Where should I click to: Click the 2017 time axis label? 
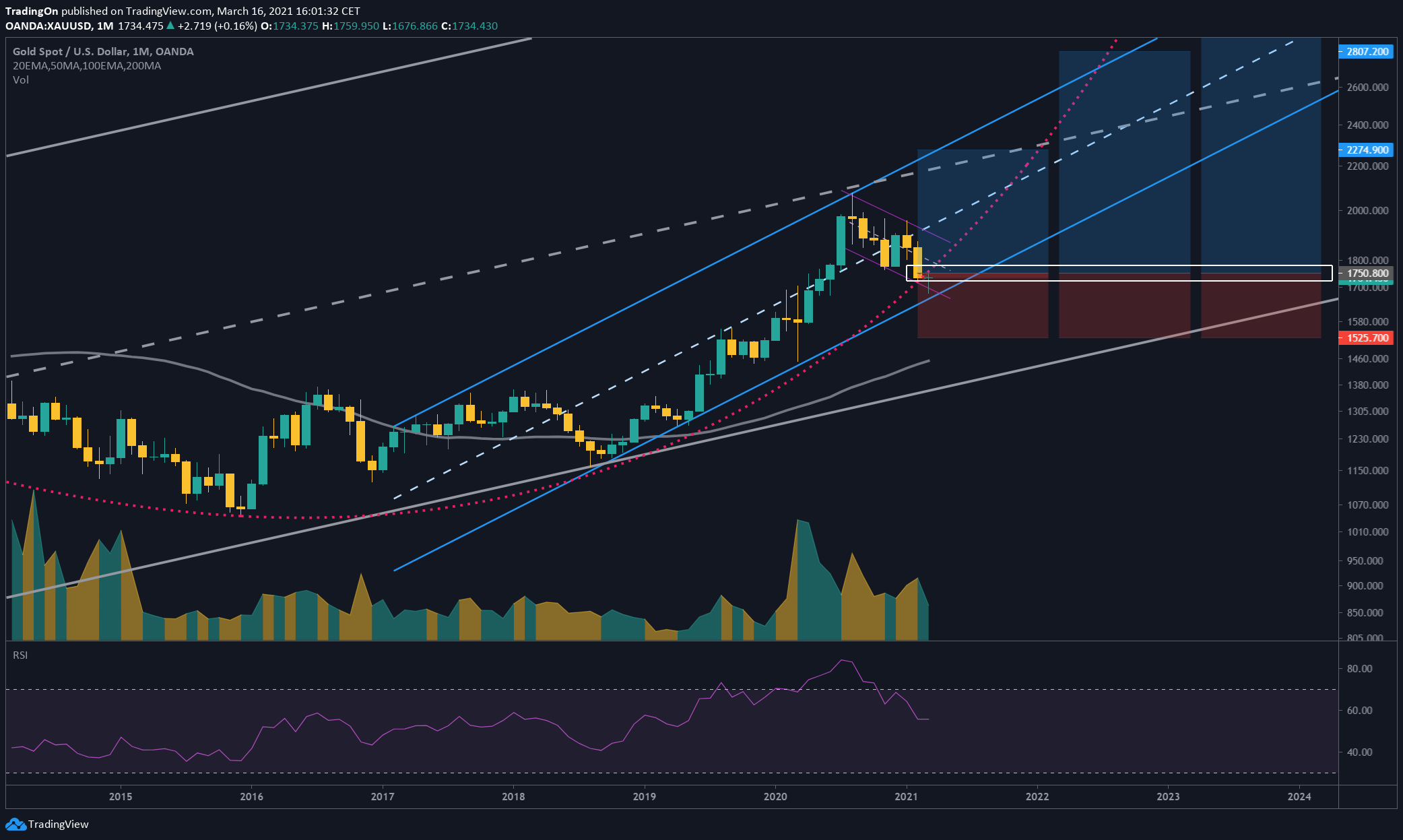pos(383,796)
